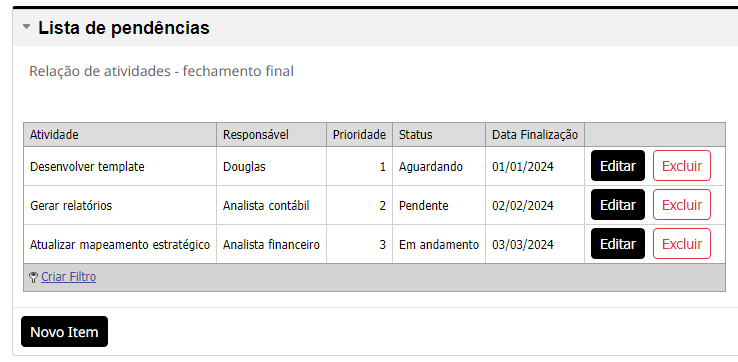This screenshot has height=362, width=738.
Task: Click the filter funnel icon
Action: [x=33, y=277]
